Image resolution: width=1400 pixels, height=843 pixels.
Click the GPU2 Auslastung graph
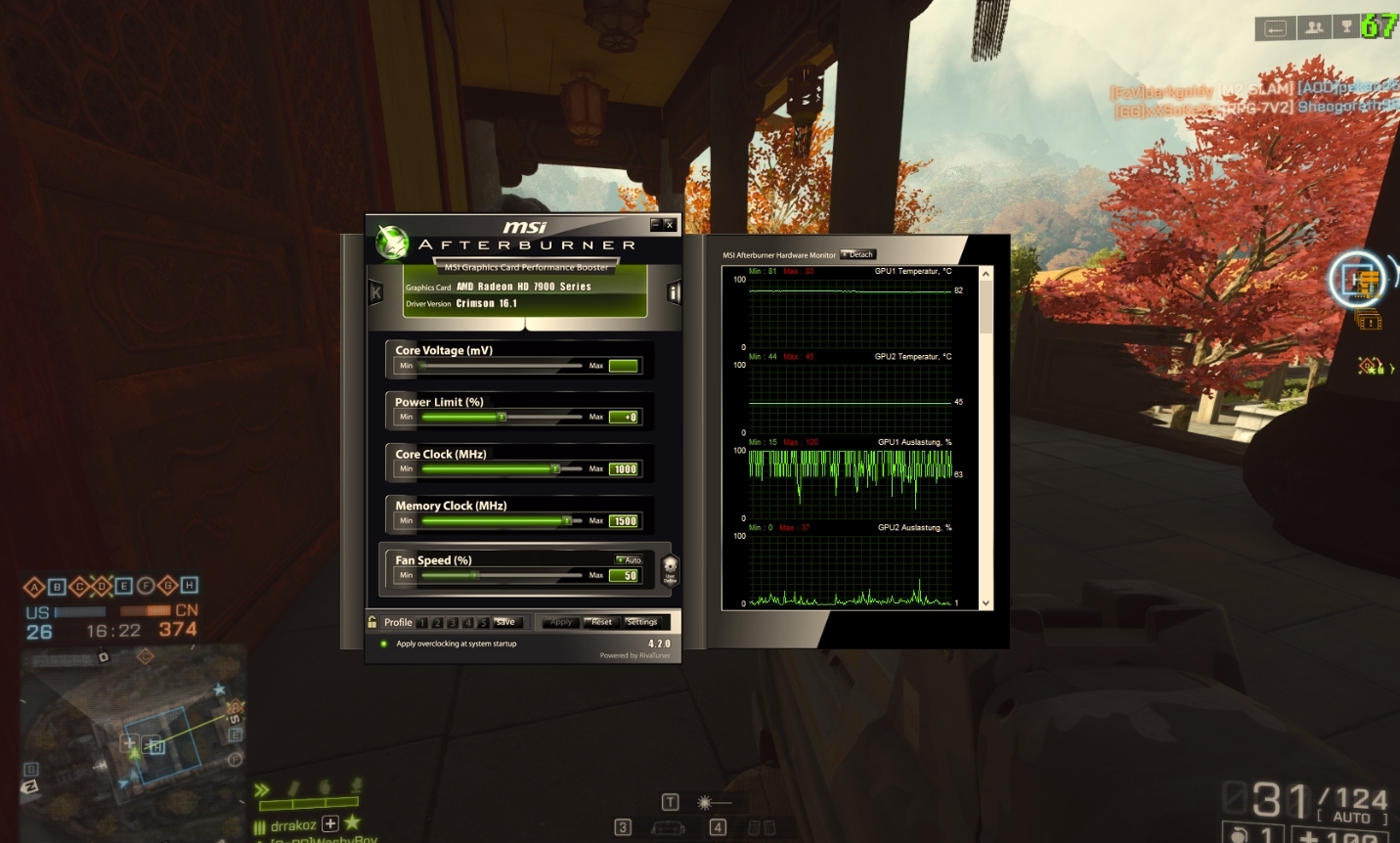[850, 569]
